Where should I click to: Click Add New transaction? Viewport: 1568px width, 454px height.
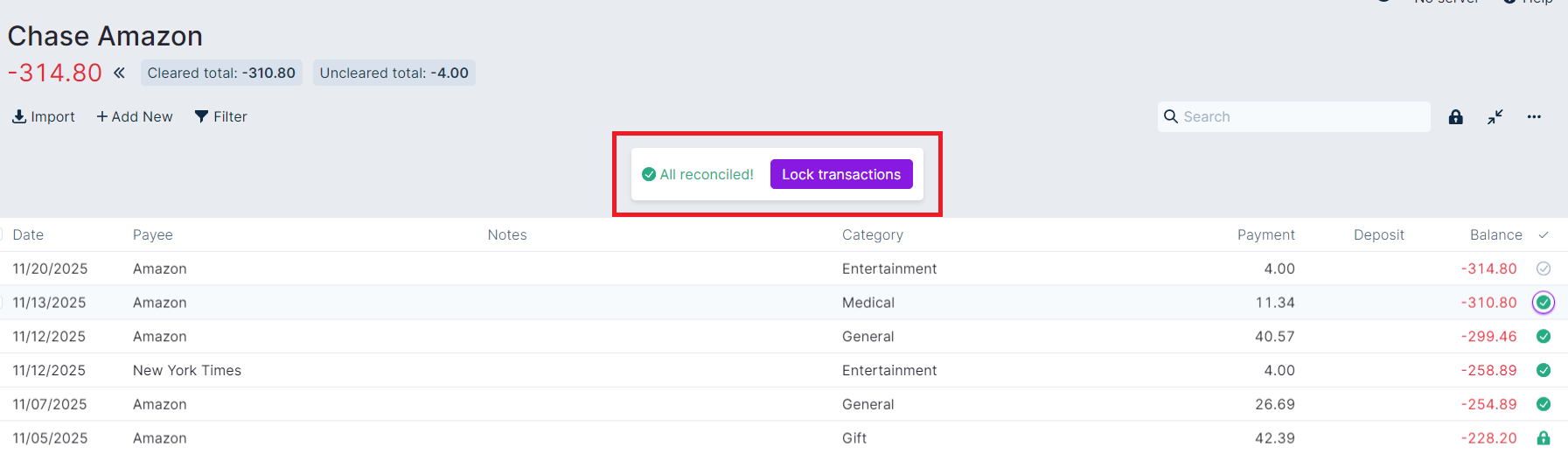pos(135,116)
